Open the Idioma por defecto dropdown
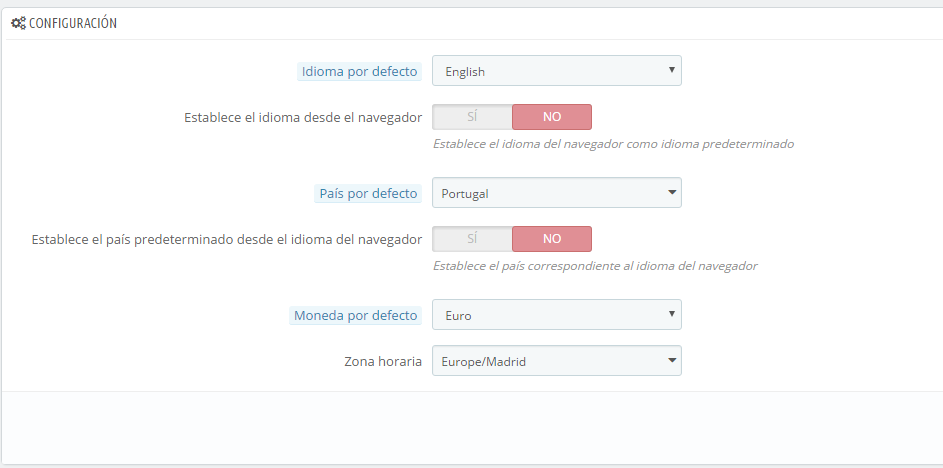 [x=556, y=71]
